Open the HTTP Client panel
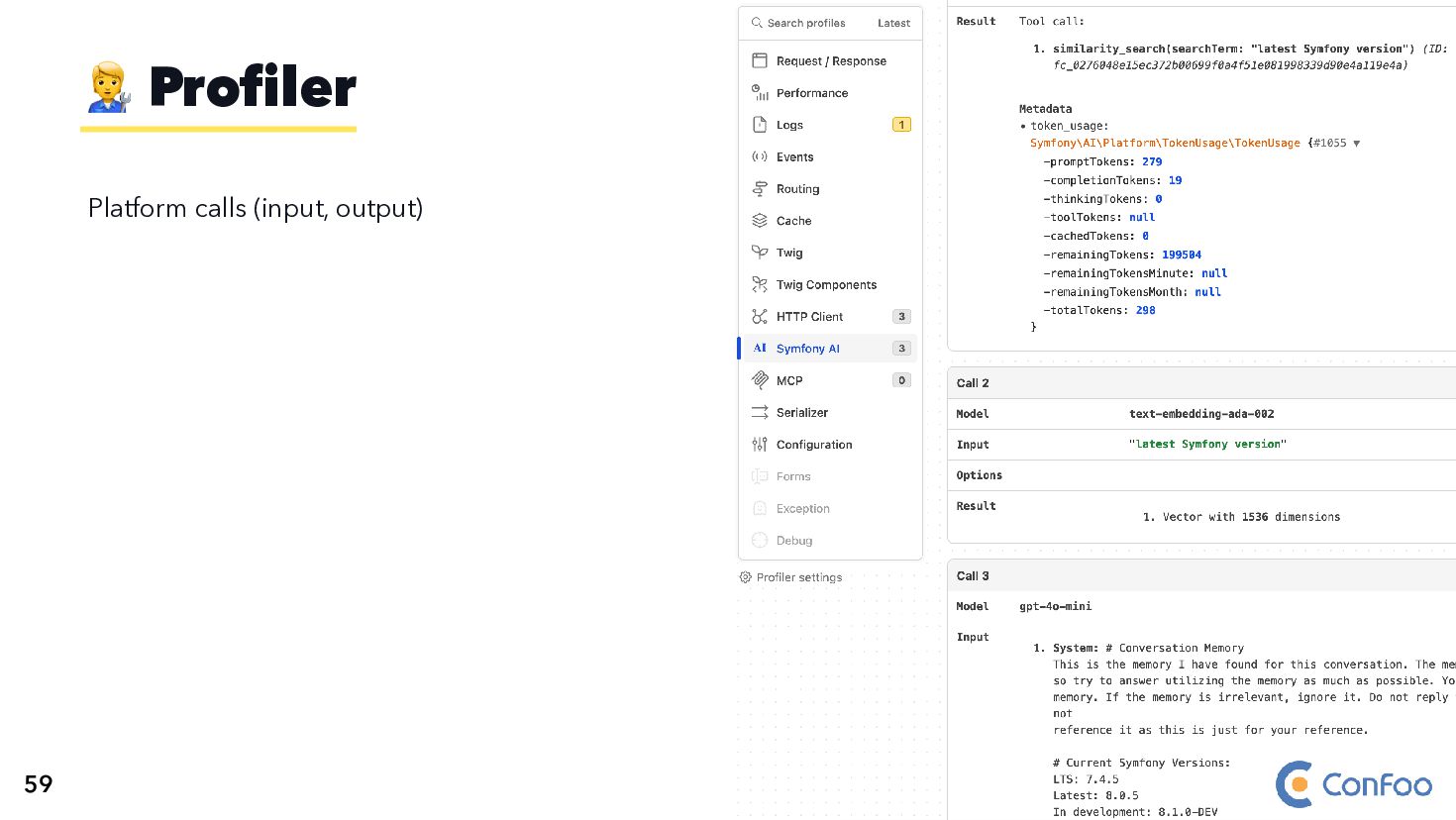The height and width of the screenshot is (820, 1456). [830, 316]
